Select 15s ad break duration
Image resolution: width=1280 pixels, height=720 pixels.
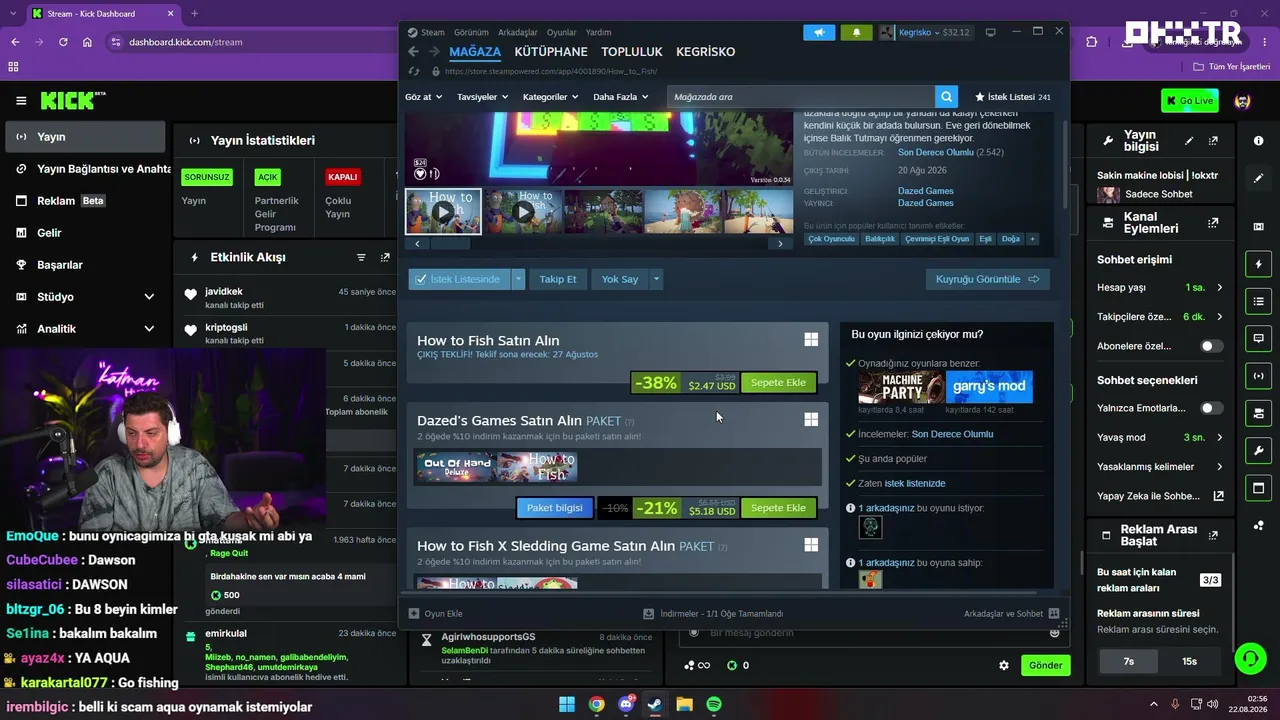click(x=1190, y=661)
